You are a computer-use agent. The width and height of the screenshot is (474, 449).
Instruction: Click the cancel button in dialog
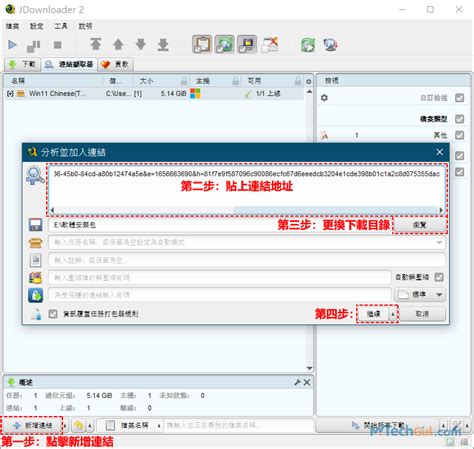422,314
